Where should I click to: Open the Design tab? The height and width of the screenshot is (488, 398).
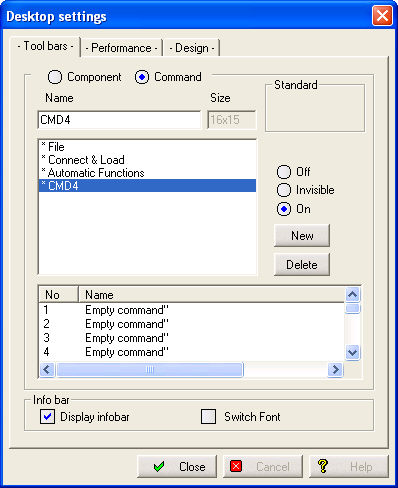192,48
